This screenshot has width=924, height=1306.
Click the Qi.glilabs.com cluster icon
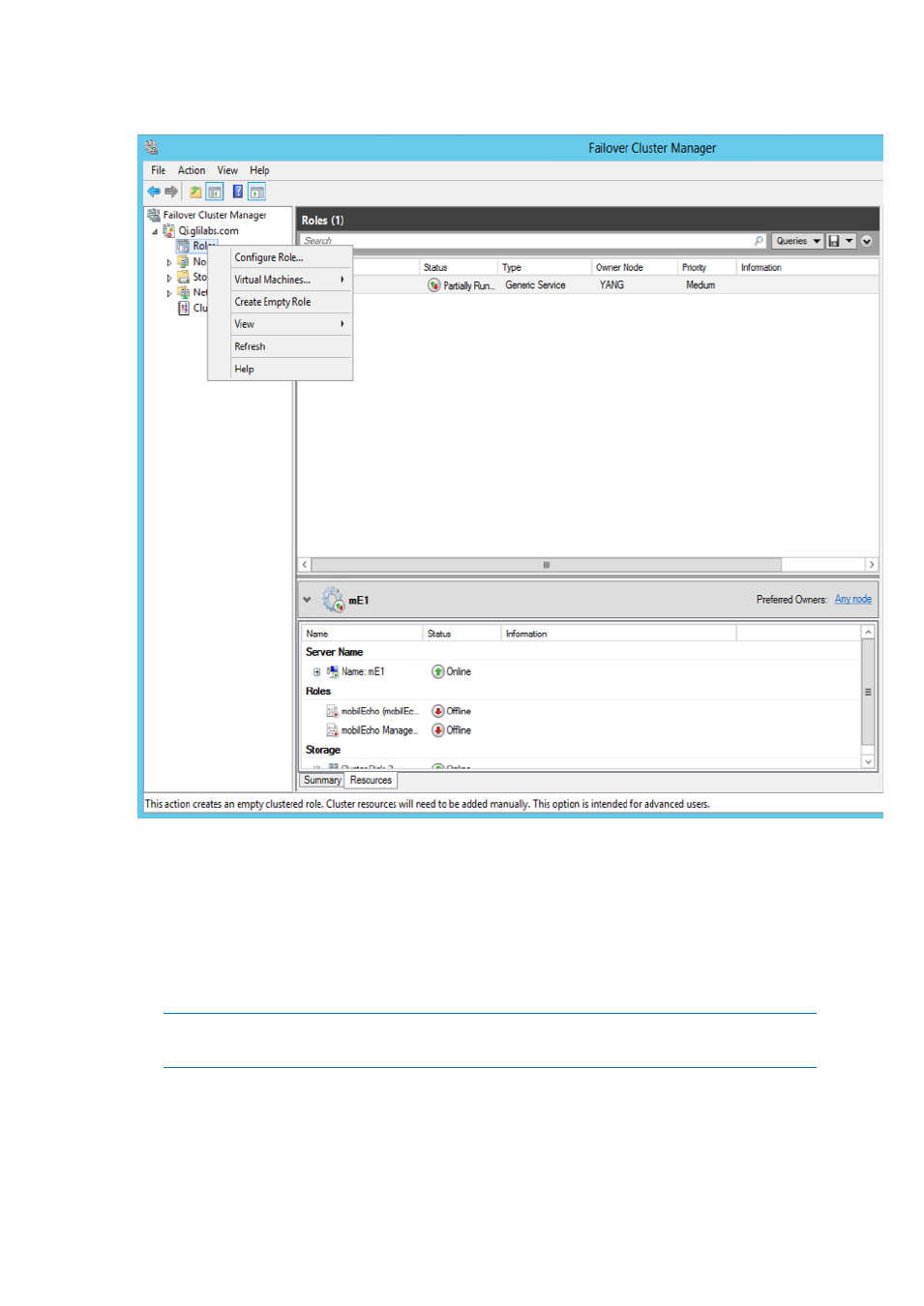pos(169,230)
